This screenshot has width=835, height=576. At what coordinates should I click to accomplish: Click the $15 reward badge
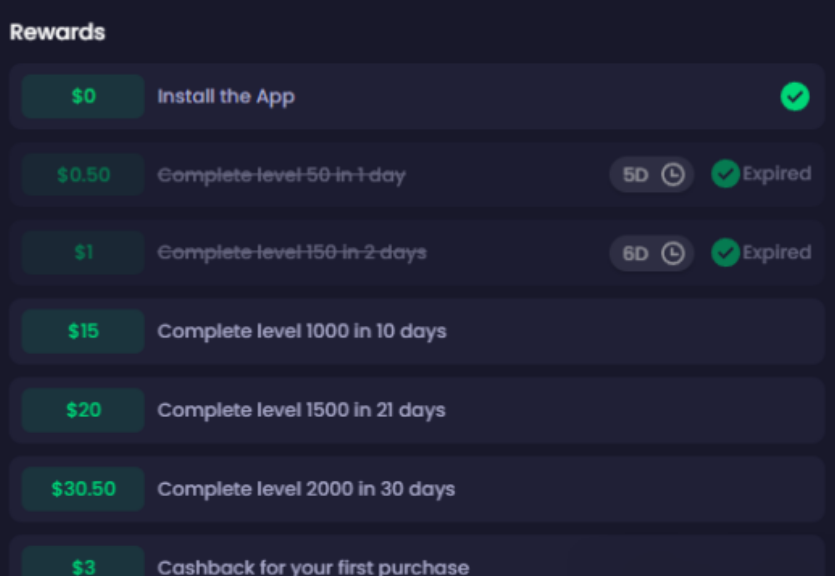pyautogui.click(x=83, y=331)
